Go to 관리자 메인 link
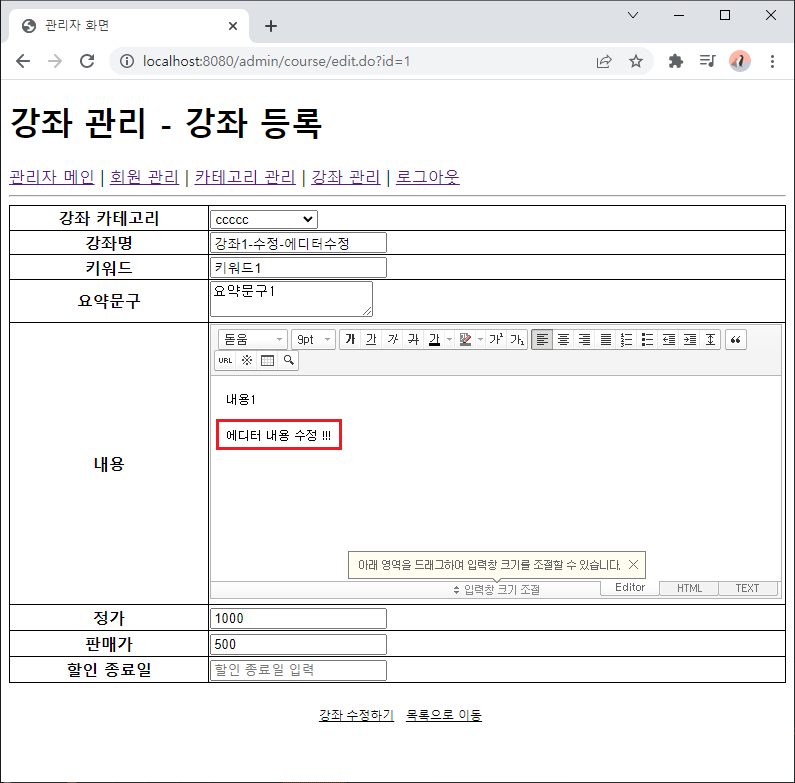Screen dimensions: 795x783 (52, 177)
